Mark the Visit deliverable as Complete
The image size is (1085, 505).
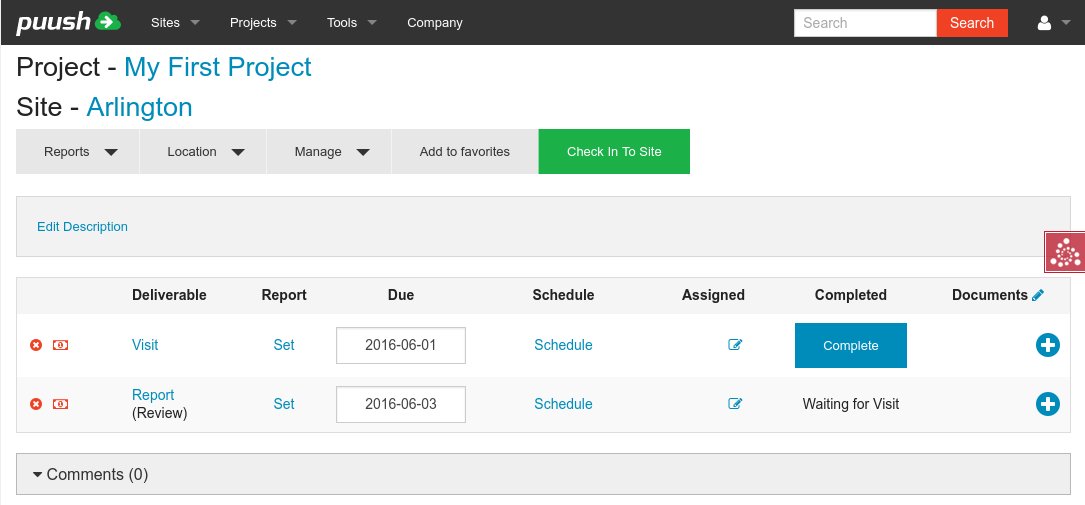coord(850,345)
